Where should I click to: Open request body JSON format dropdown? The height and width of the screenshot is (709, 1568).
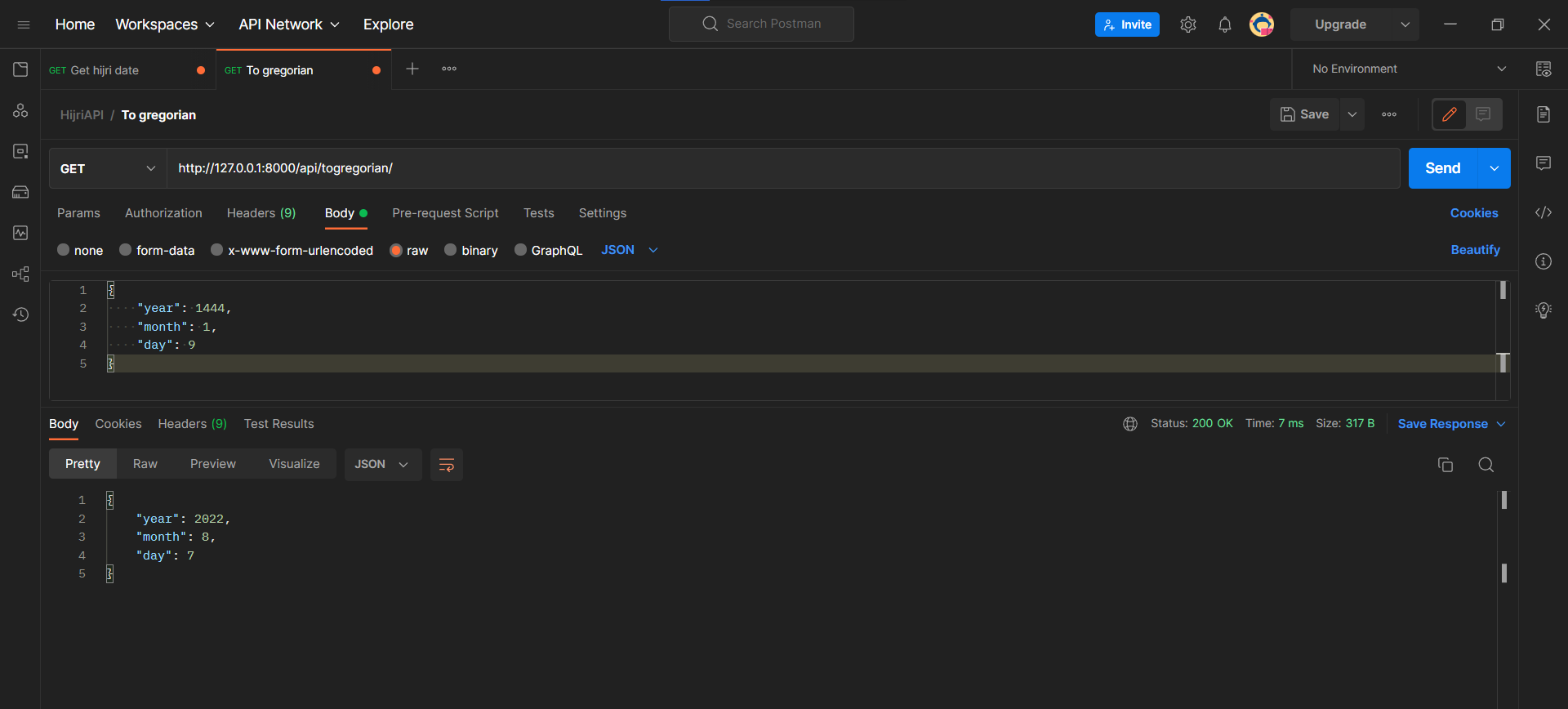coord(630,250)
